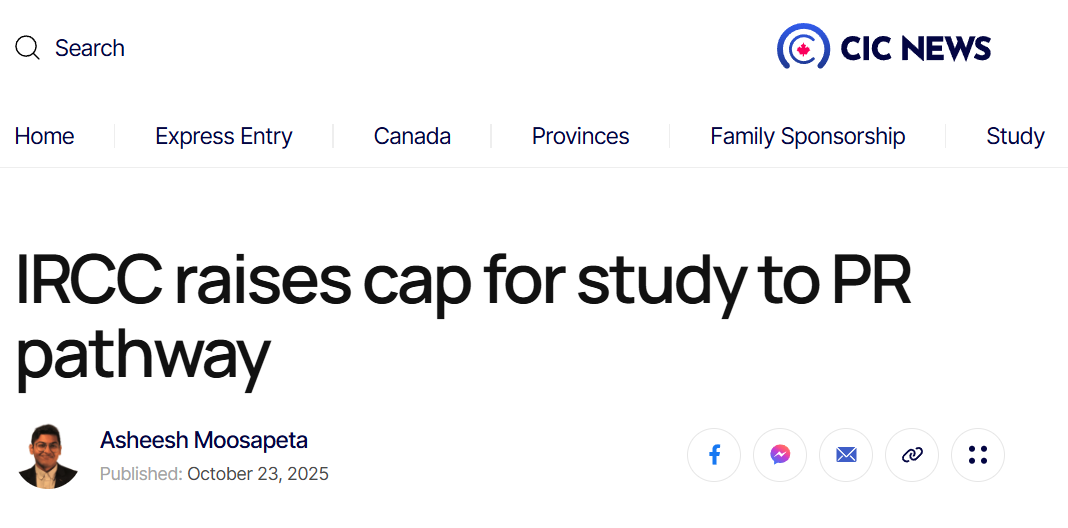Show more sharing options

coord(978,455)
